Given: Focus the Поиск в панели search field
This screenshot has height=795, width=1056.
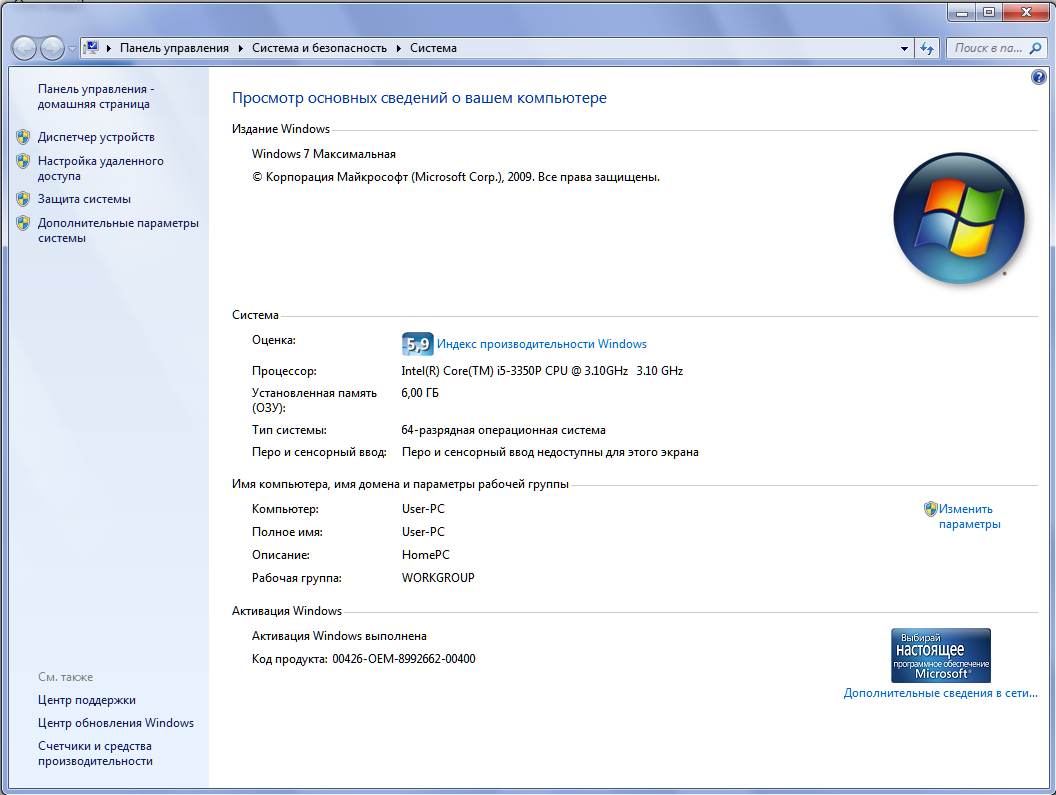Looking at the screenshot, I should point(988,49).
